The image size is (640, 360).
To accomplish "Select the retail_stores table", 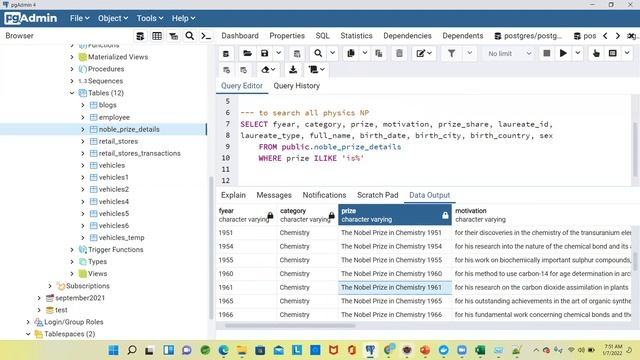I will (118, 141).
